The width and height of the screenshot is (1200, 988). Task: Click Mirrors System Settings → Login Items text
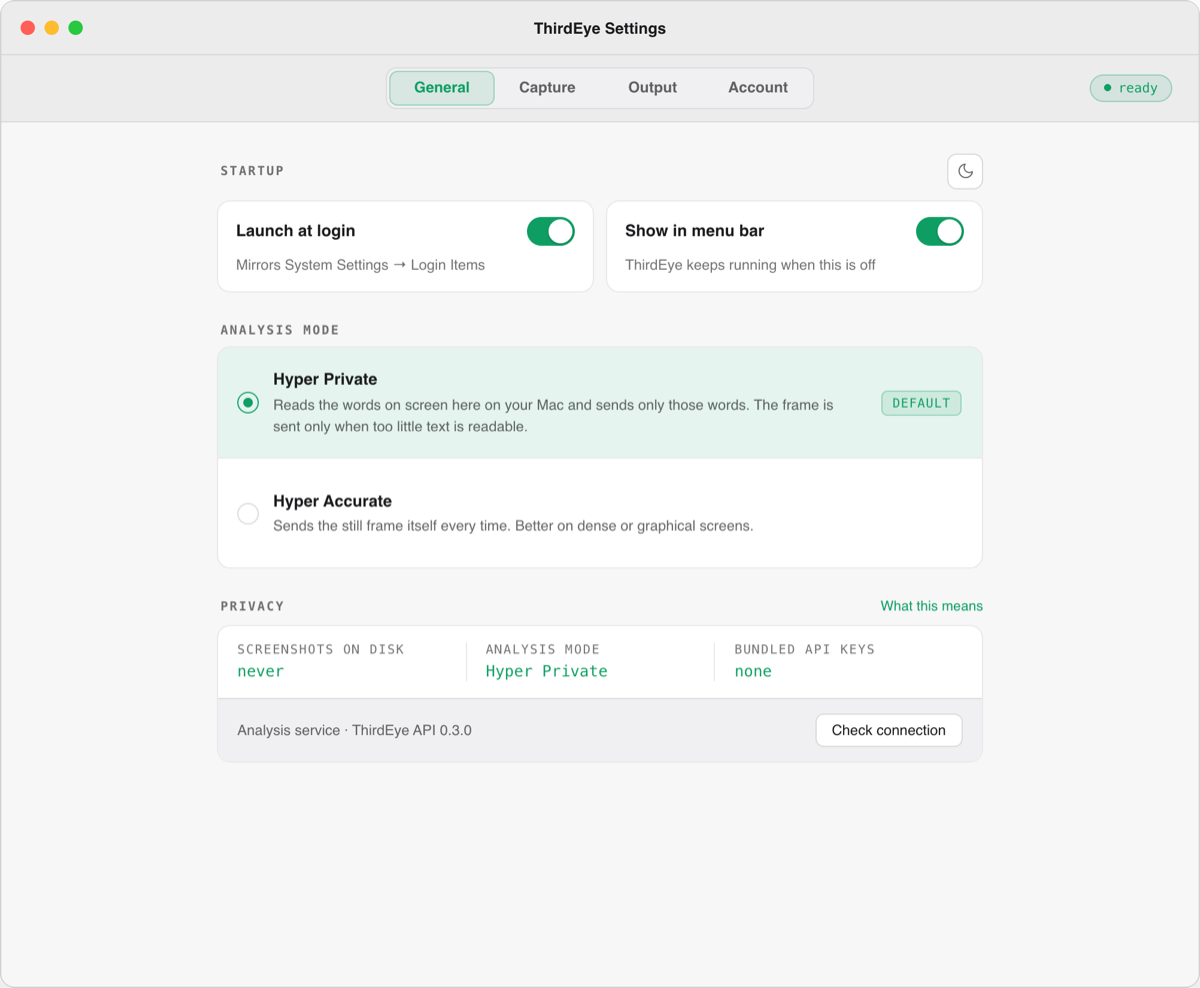coord(360,265)
